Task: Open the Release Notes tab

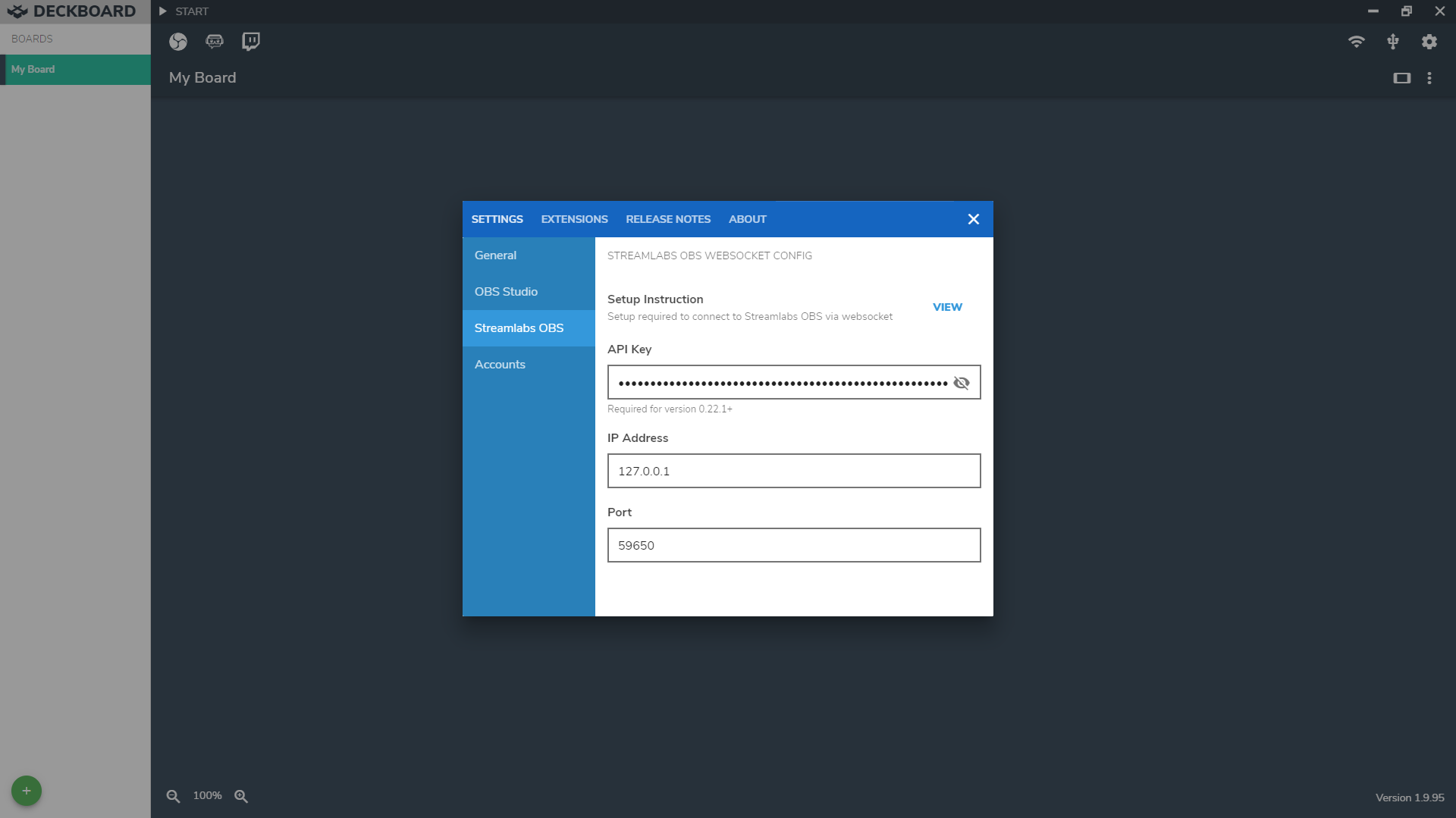Action: point(668,219)
